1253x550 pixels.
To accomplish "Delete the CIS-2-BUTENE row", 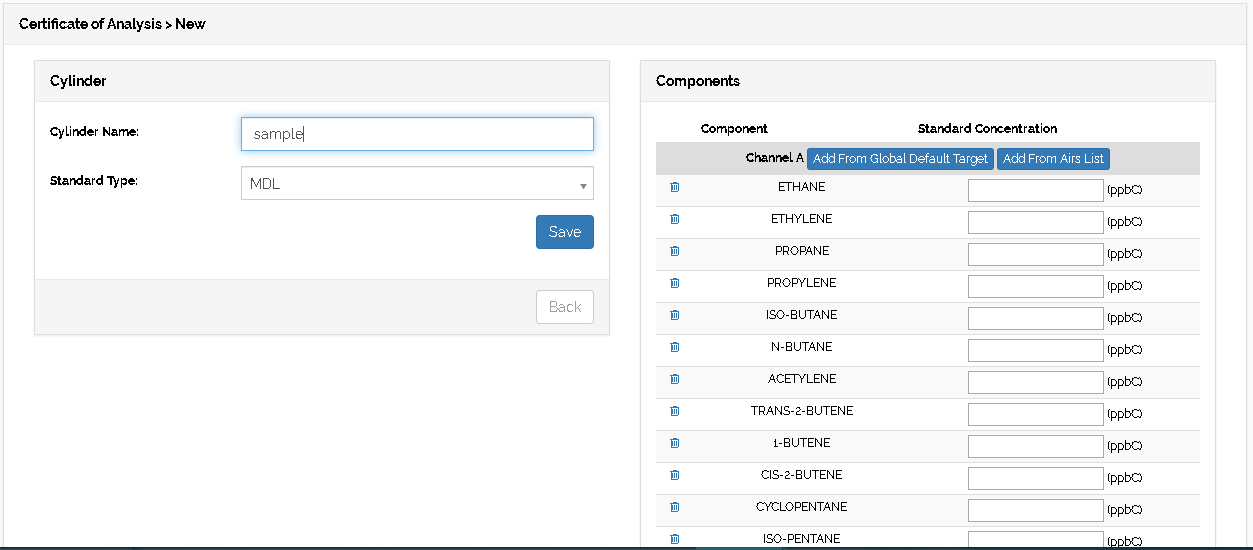I will tap(675, 475).
